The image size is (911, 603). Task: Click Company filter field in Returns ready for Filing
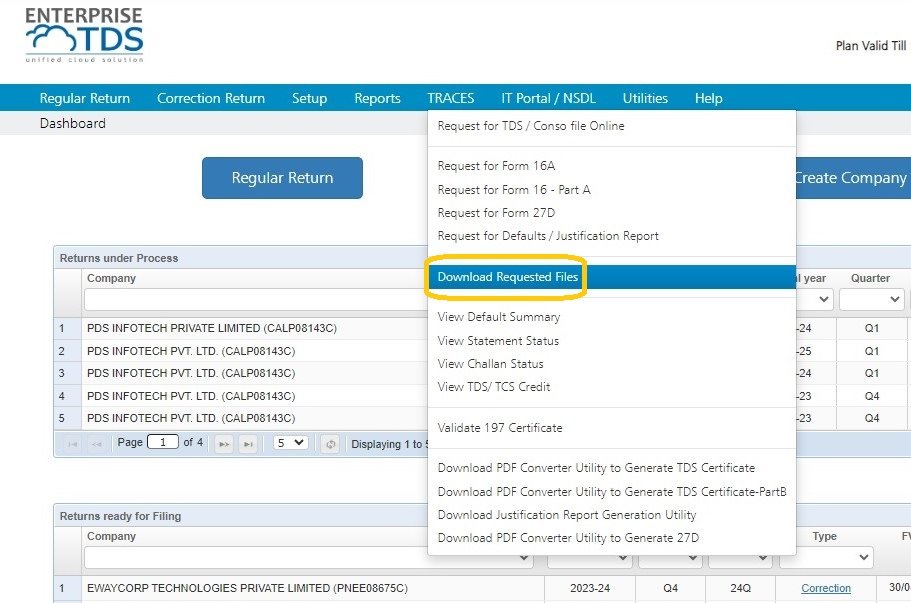308,558
